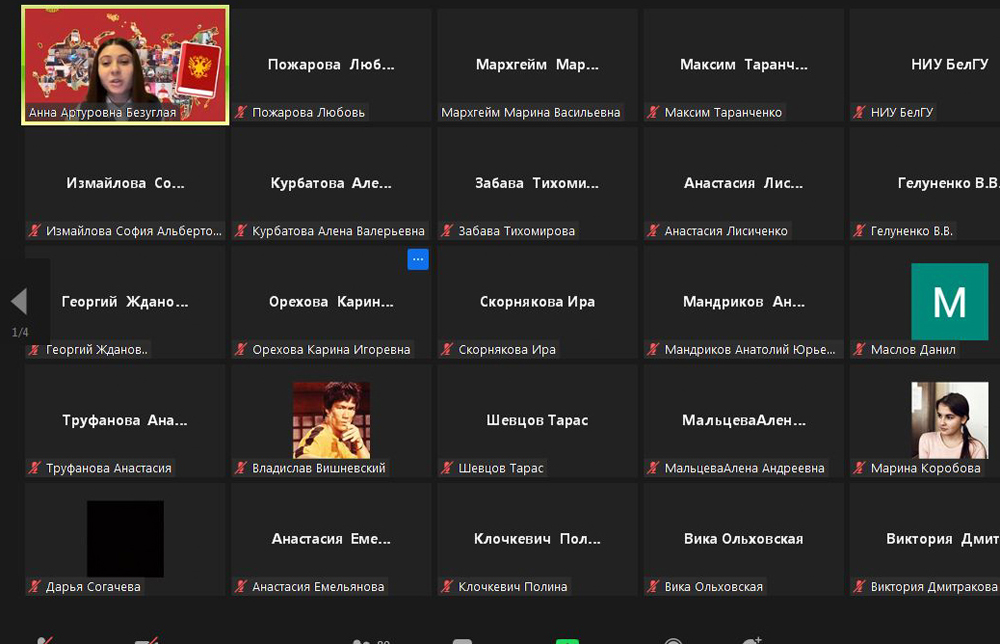Viewport: 1000px width, 644px height.
Task: Click muted mic icon beside НИУ БелГУ label
Action: click(859, 112)
